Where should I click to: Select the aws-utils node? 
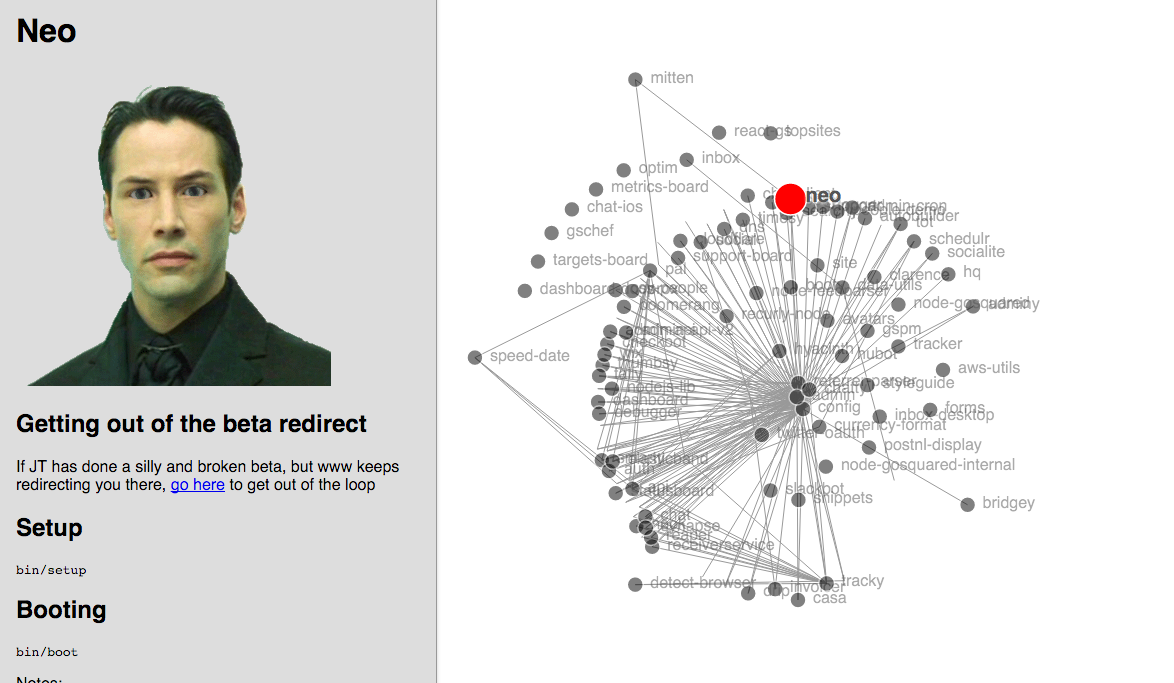[x=943, y=369]
